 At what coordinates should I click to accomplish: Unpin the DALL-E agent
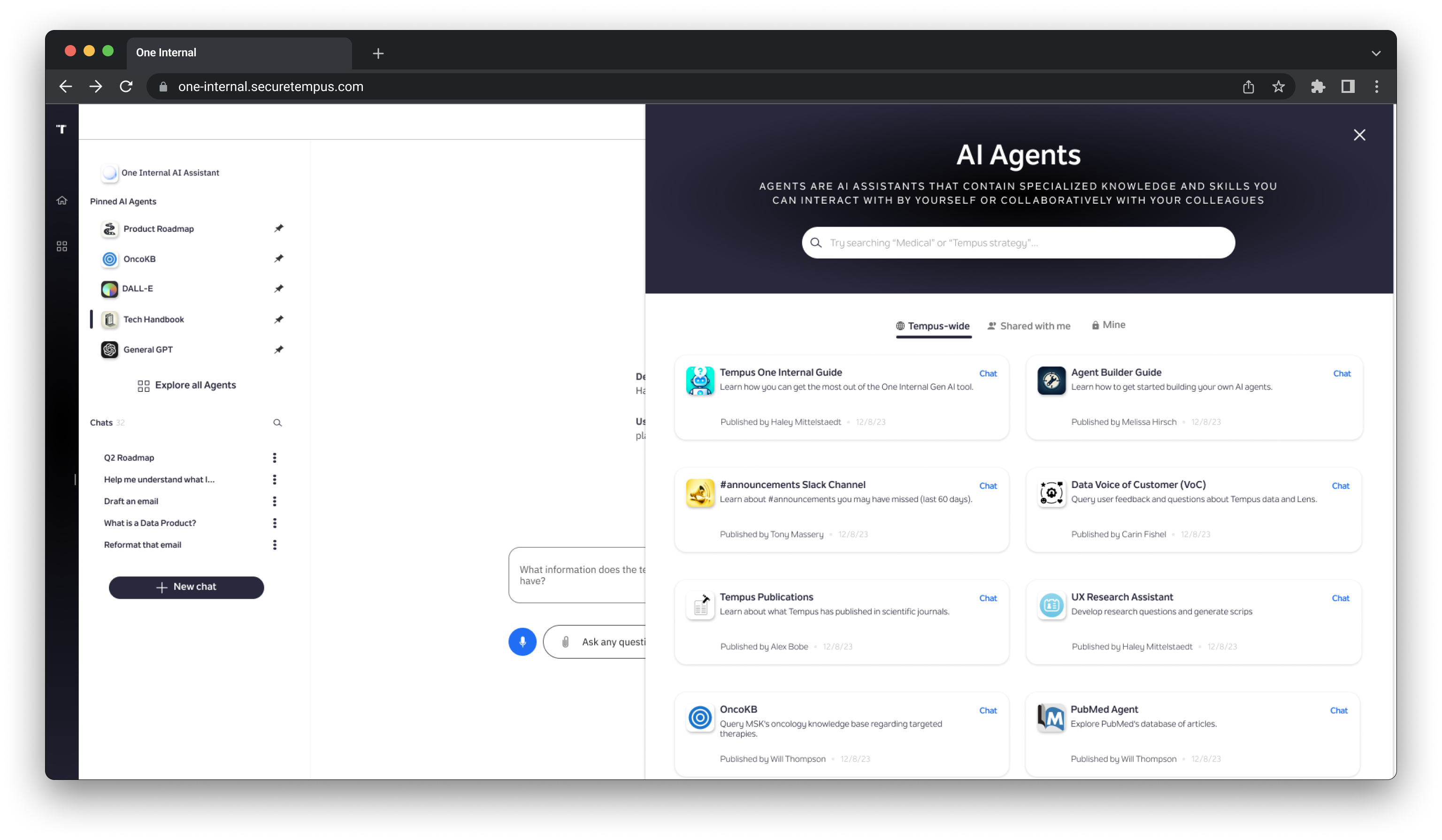(279, 289)
